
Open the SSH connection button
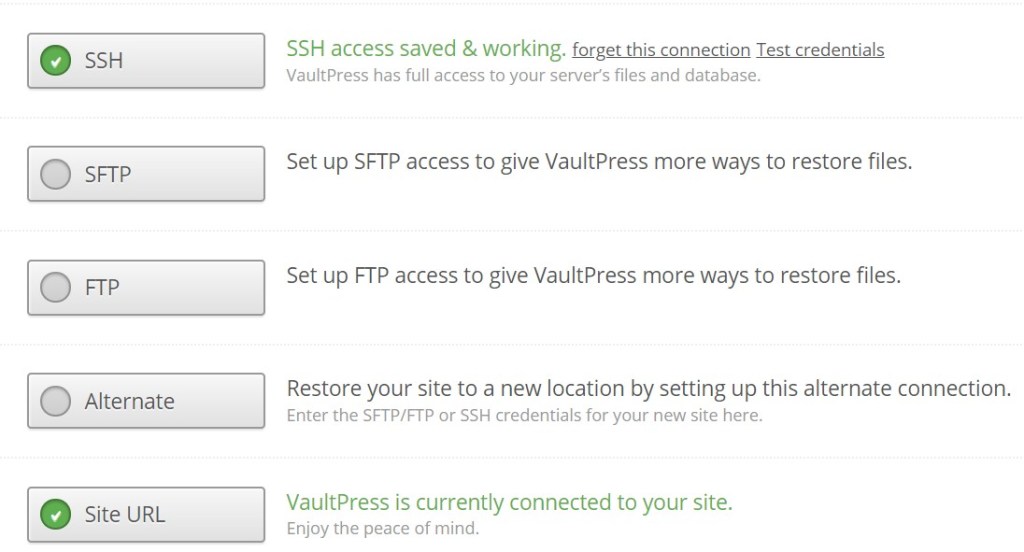[x=146, y=61]
